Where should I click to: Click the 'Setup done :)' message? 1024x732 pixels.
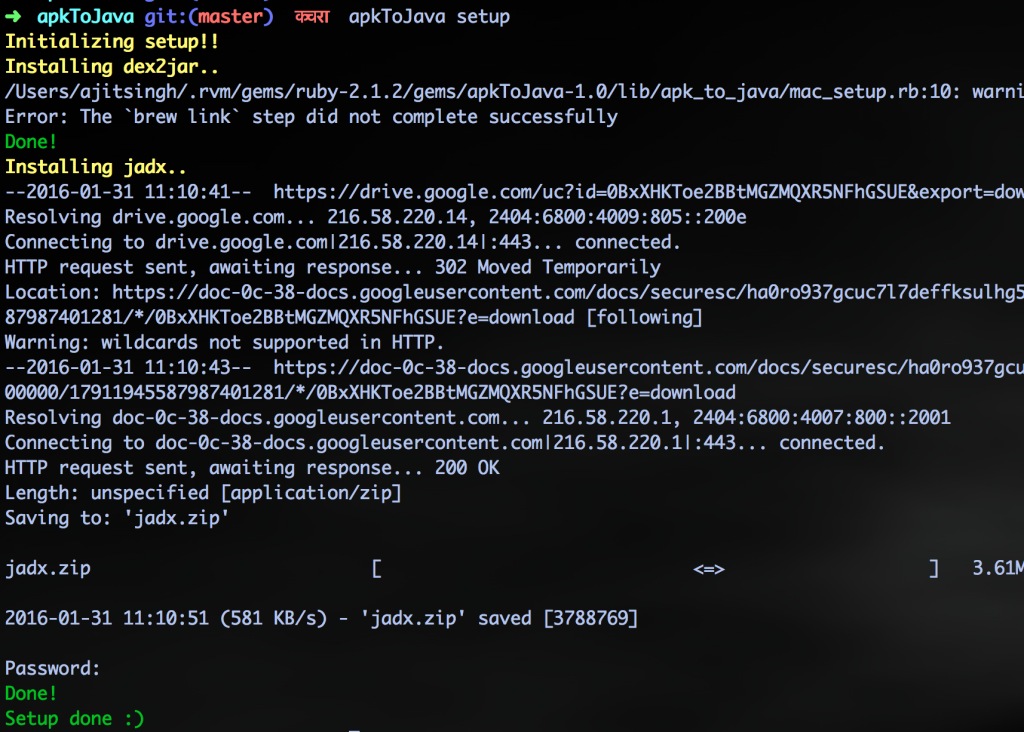(74, 719)
